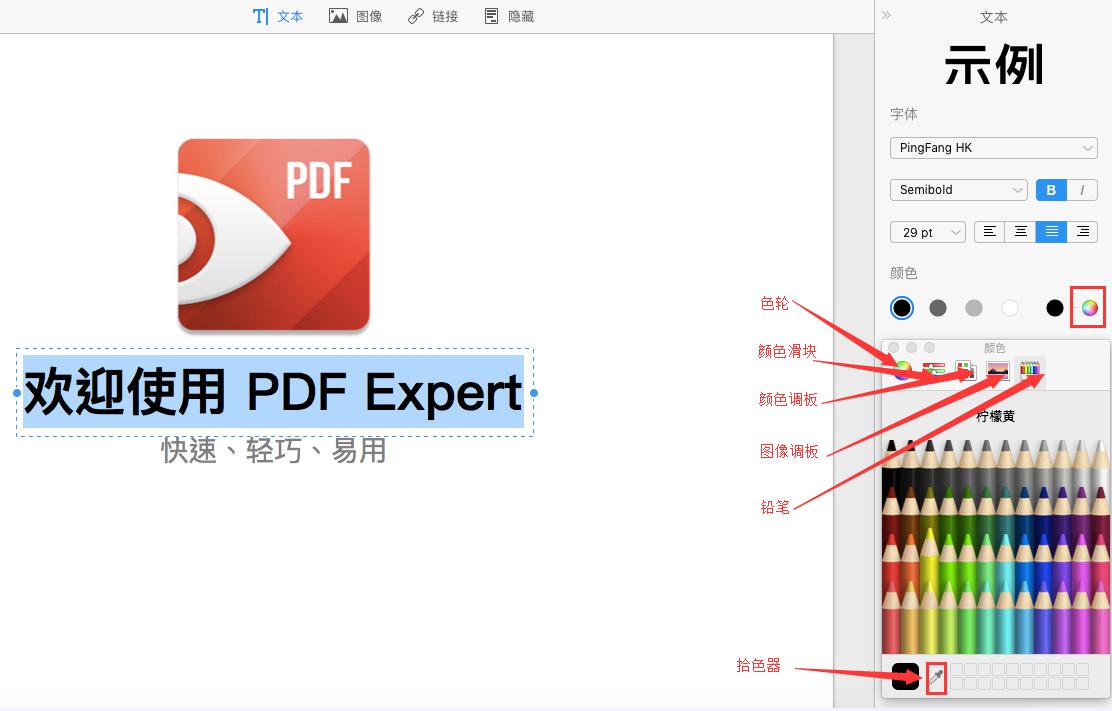Open the 29 pt font size dropdown
The height and width of the screenshot is (711, 1112).
[928, 233]
